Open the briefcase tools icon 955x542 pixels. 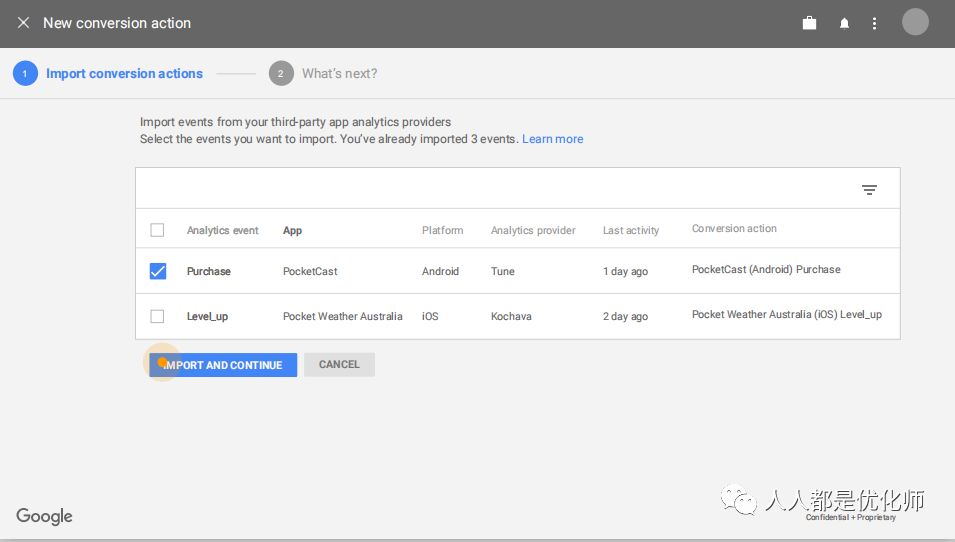pos(809,23)
